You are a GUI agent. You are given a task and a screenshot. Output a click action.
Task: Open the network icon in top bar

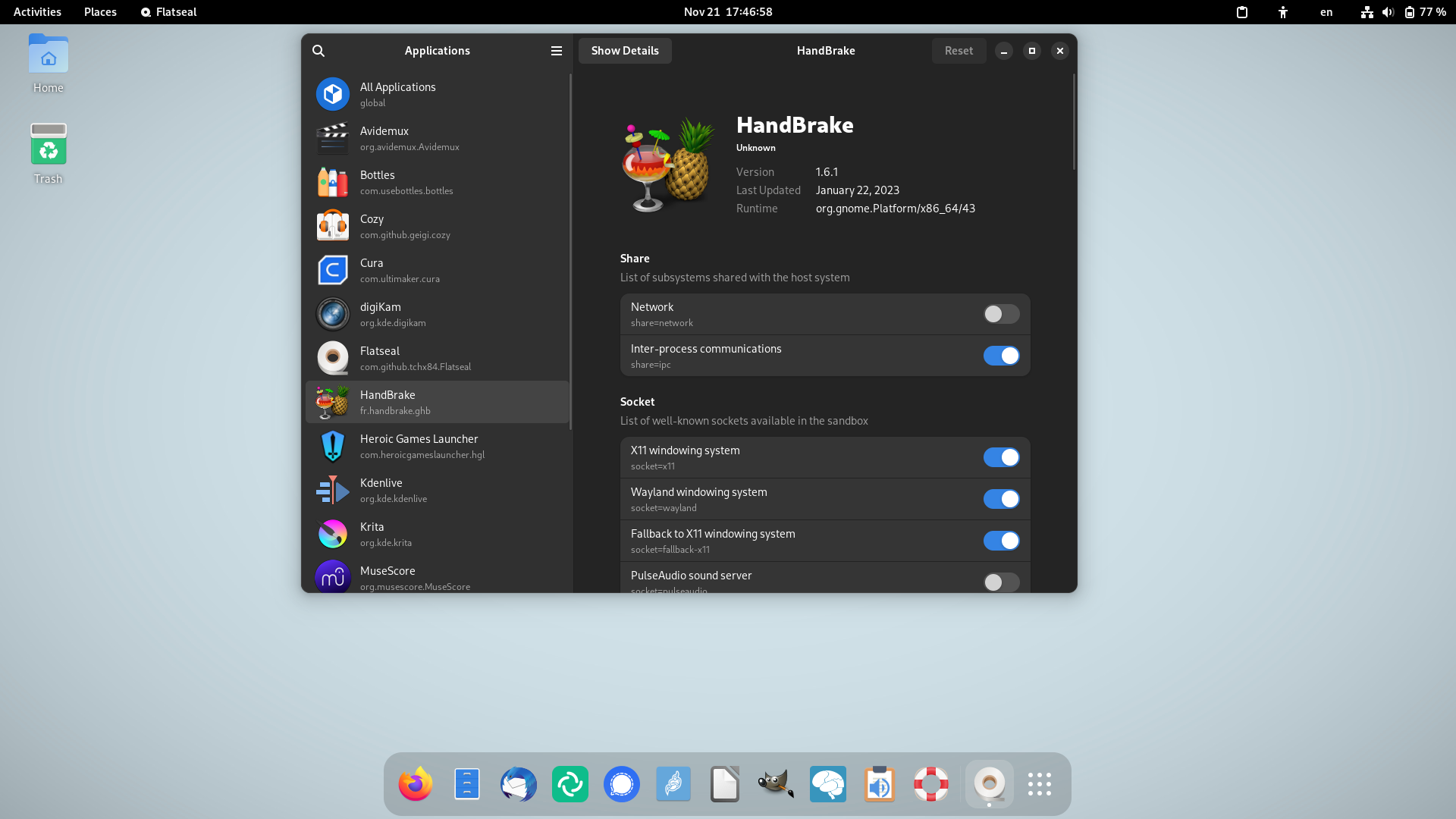1367,12
